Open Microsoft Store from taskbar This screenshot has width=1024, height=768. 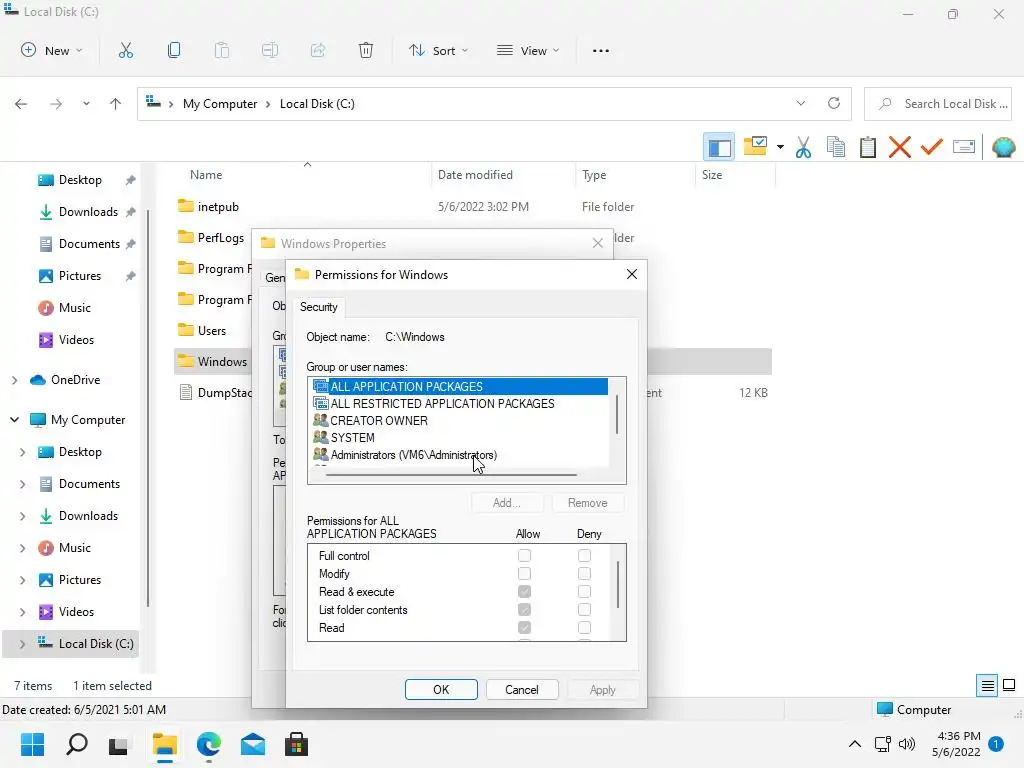click(x=296, y=744)
